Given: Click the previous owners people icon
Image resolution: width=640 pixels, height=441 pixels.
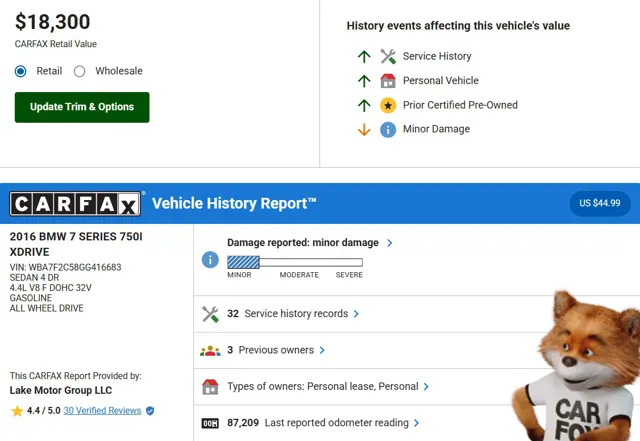Looking at the screenshot, I should click(210, 350).
